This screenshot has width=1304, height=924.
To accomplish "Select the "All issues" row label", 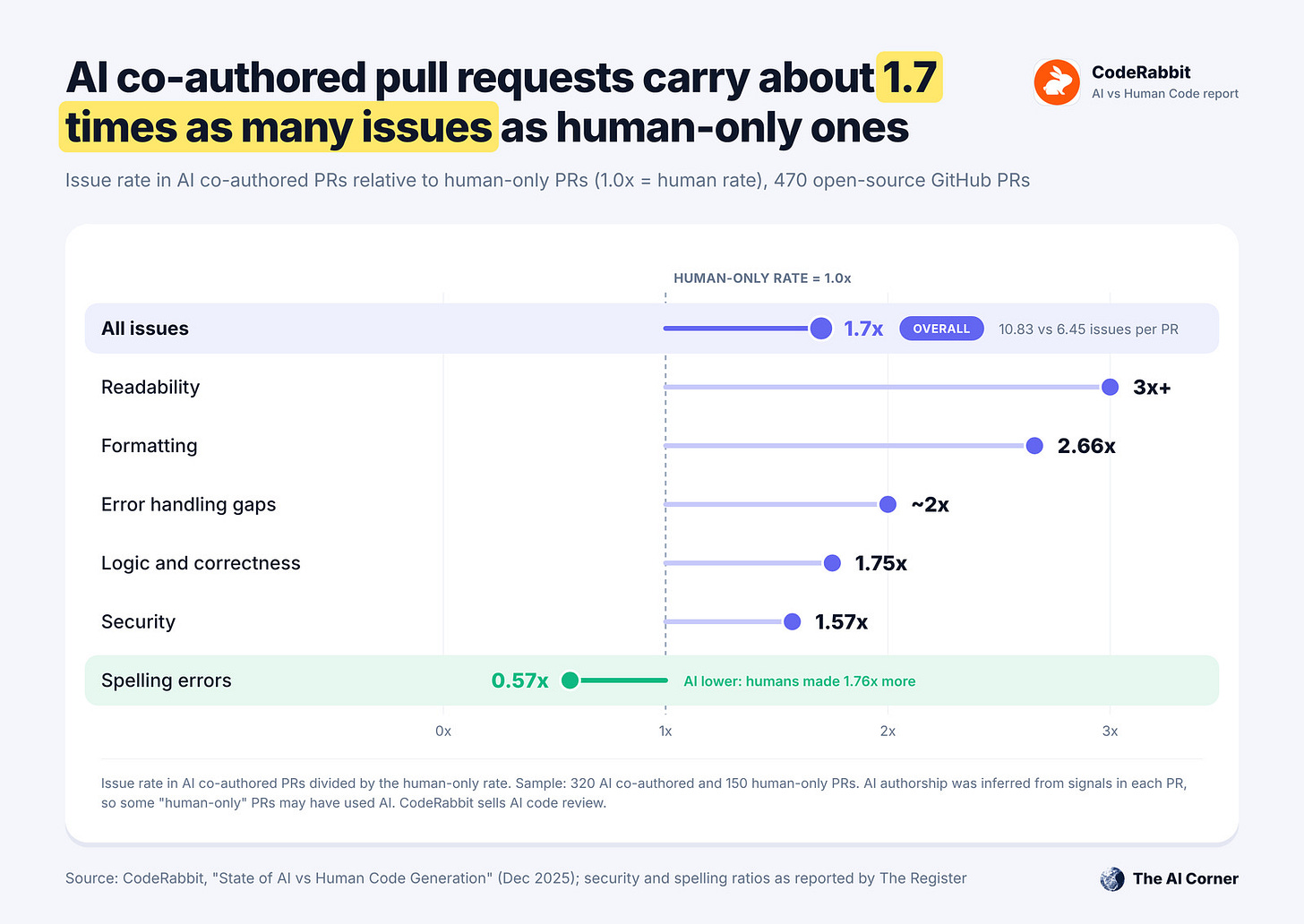I will [x=145, y=329].
